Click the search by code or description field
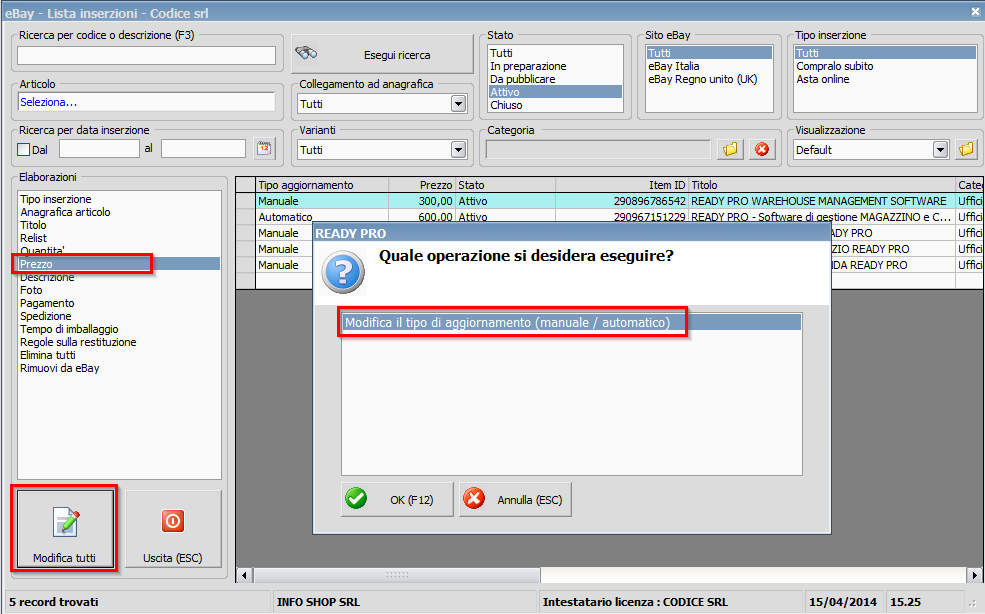Image resolution: width=985 pixels, height=614 pixels. coord(146,55)
